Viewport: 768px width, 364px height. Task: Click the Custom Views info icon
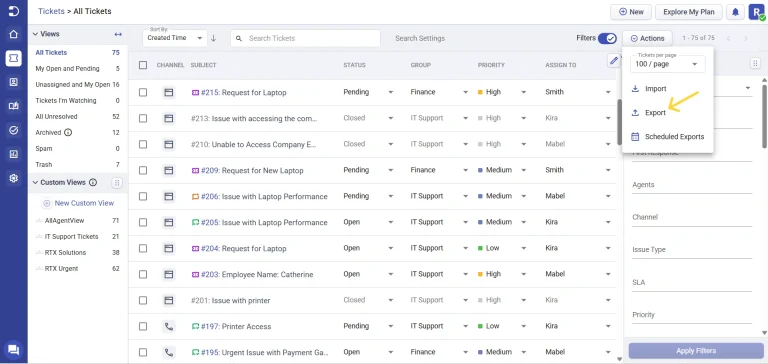(93, 182)
